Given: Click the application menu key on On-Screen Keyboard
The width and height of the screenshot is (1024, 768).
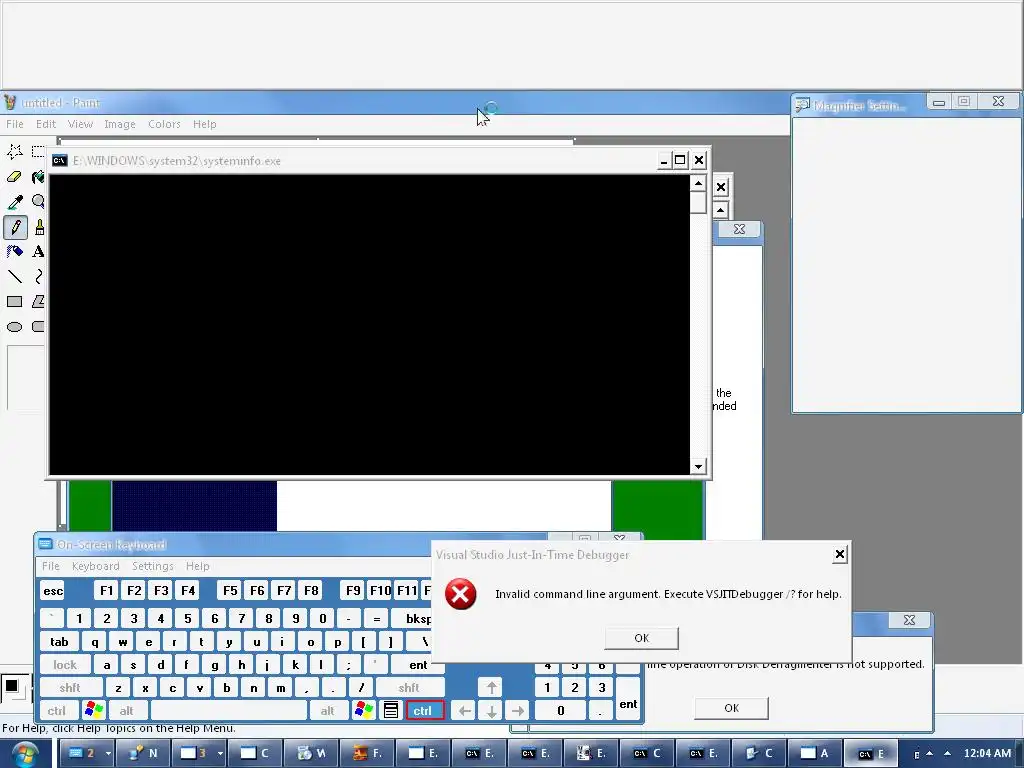Looking at the screenshot, I should coord(391,710).
